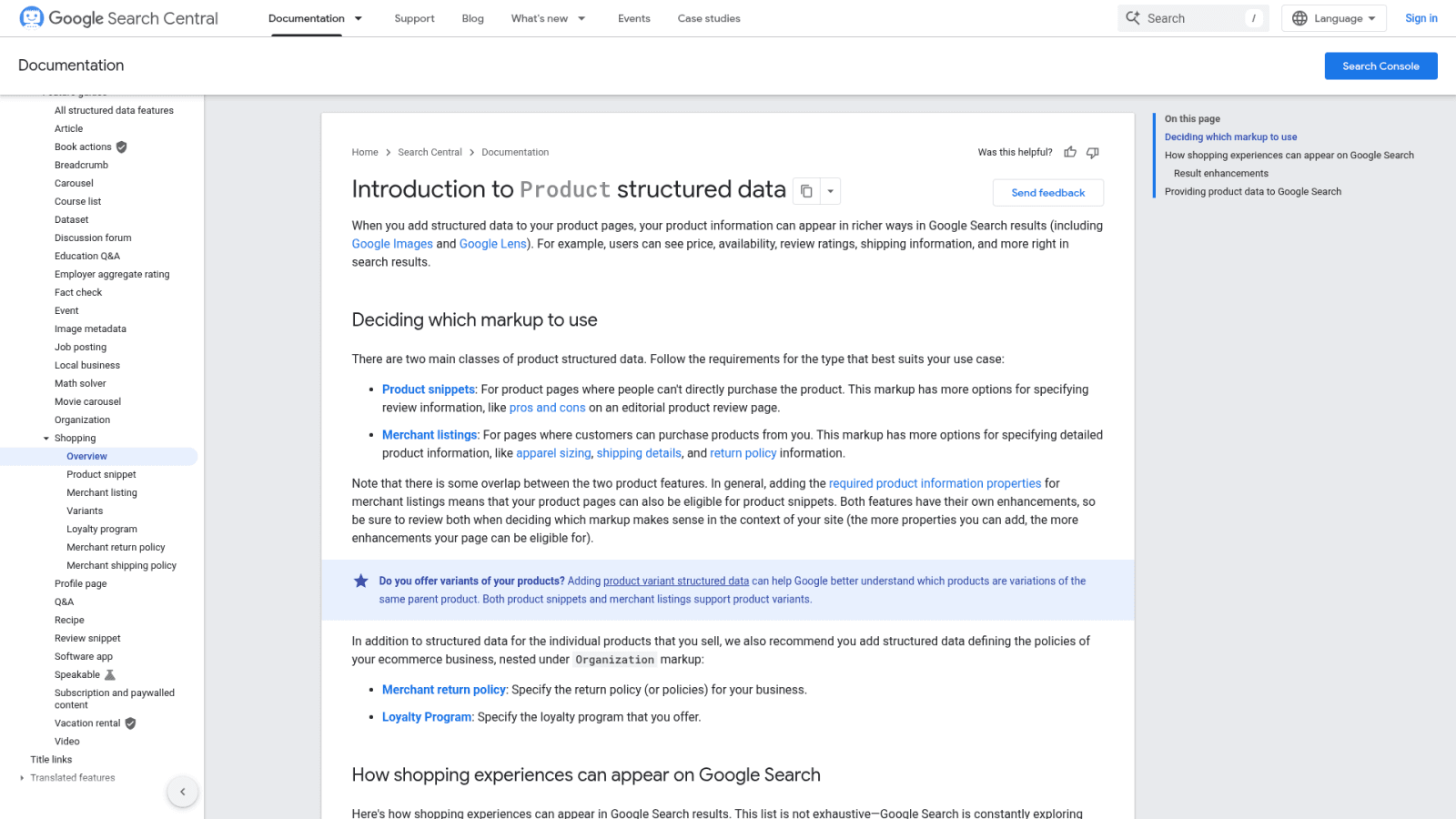This screenshot has width=1456, height=819.
Task: Open the Support tab
Action: coord(414,18)
